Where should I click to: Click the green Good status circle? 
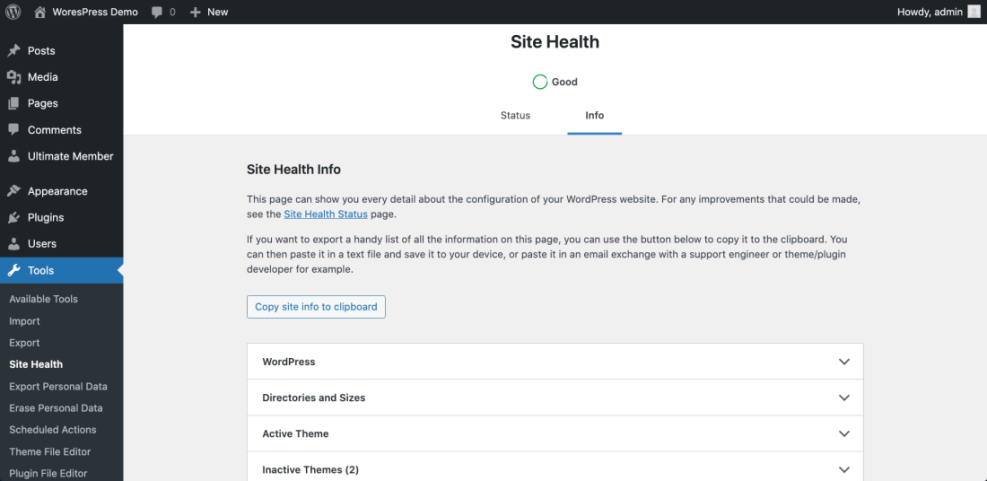(x=539, y=82)
